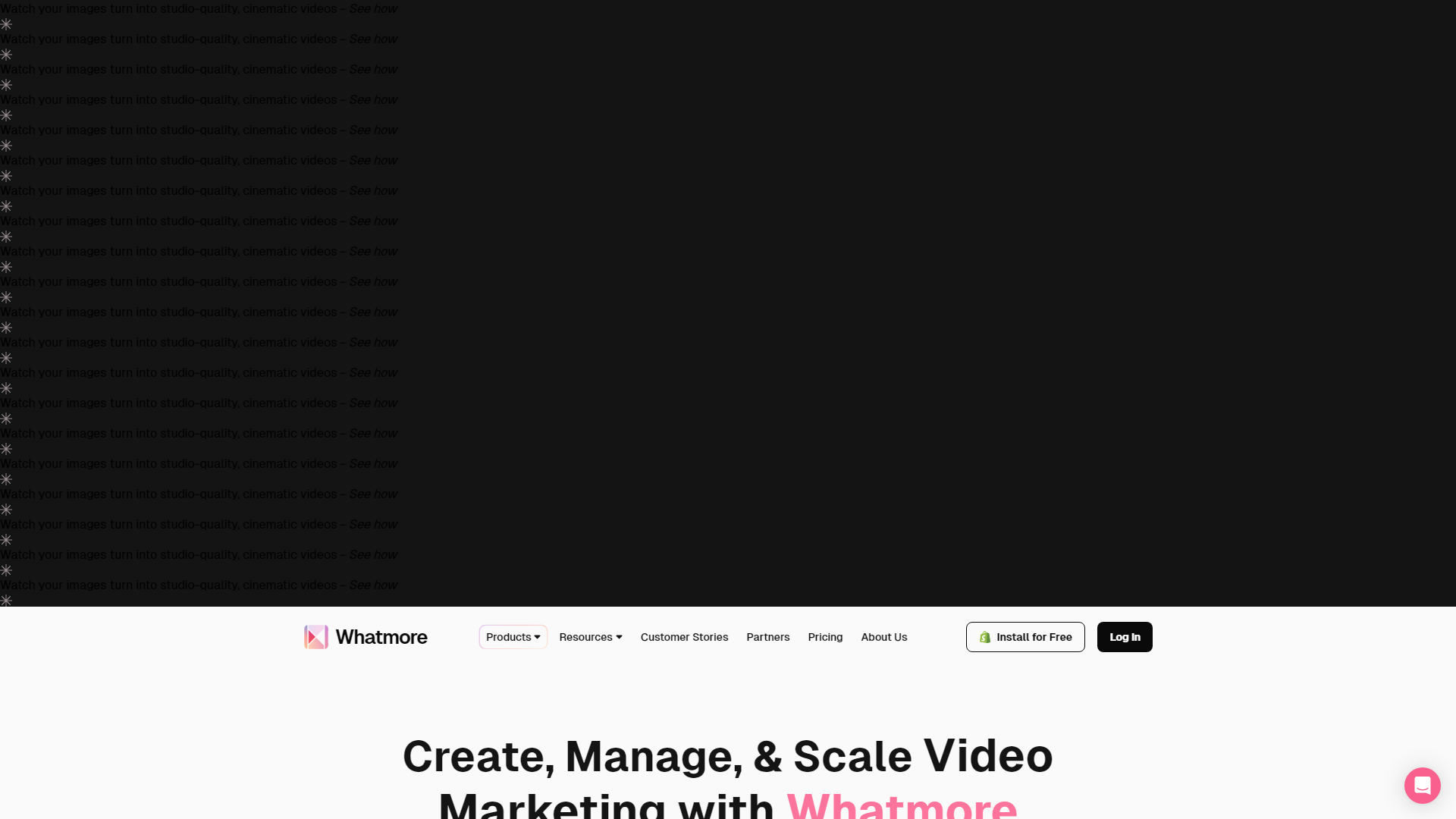This screenshot has width=1456, height=819.
Task: Click the Pricing navigation link
Action: click(825, 636)
